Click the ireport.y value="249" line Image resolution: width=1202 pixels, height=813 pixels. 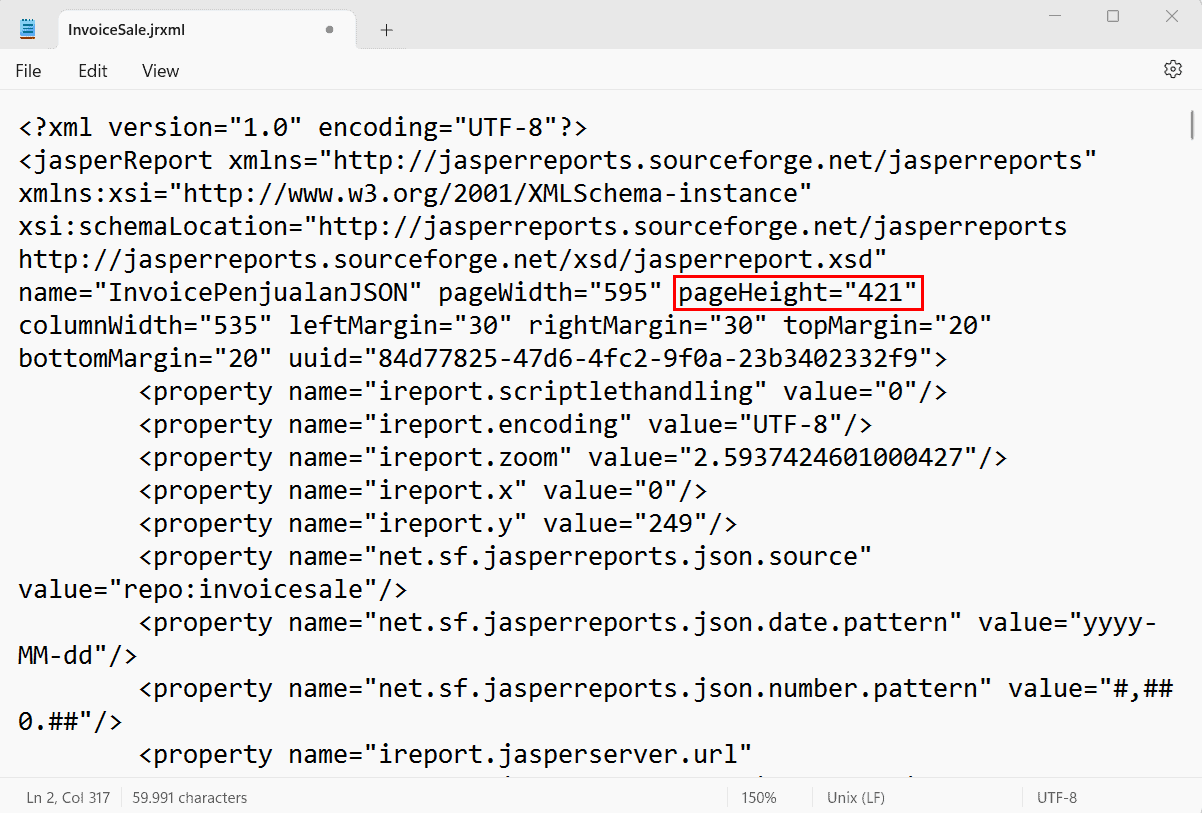[438, 524]
